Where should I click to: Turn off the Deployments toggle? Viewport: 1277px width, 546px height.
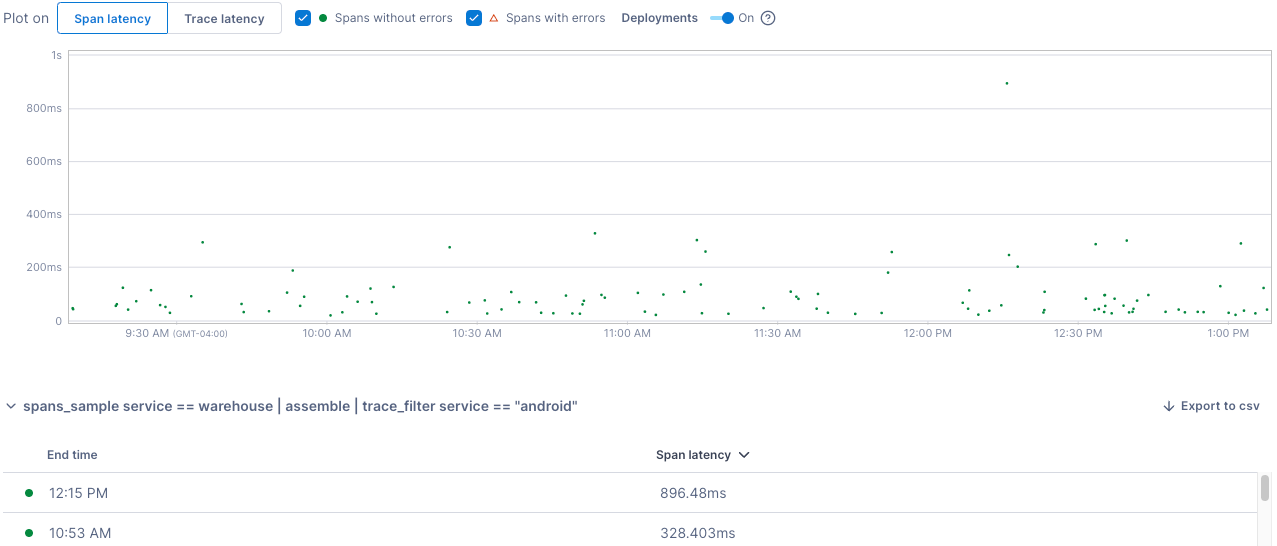pyautogui.click(x=723, y=18)
